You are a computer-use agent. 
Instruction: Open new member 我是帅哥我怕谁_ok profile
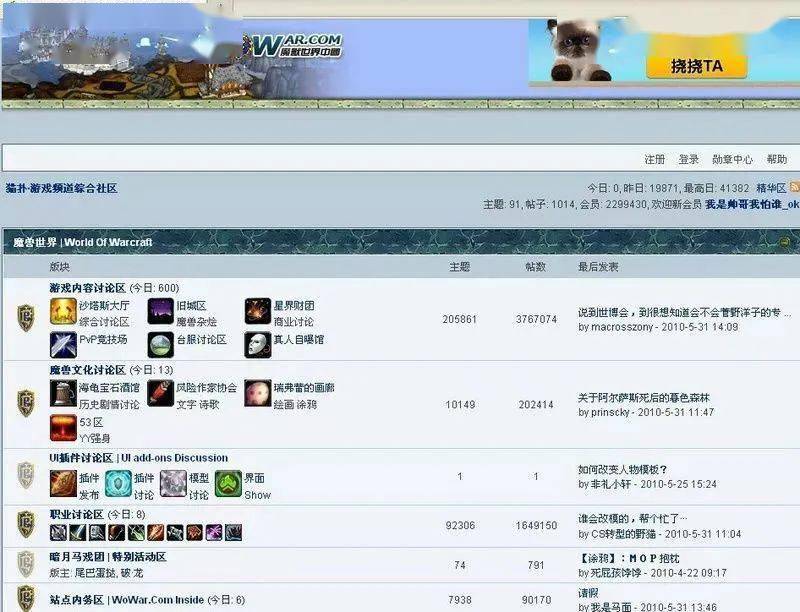pos(752,205)
